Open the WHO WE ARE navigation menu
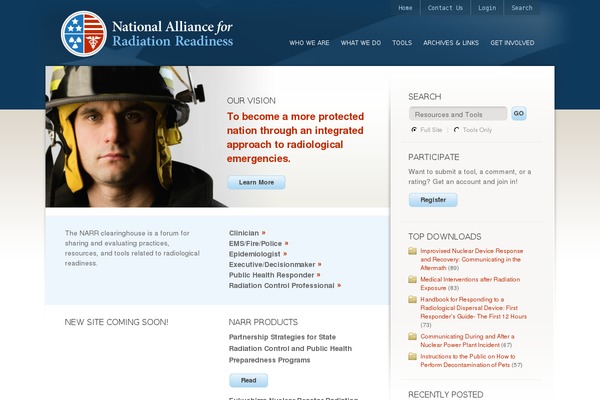This screenshot has width=600, height=400. (x=309, y=43)
